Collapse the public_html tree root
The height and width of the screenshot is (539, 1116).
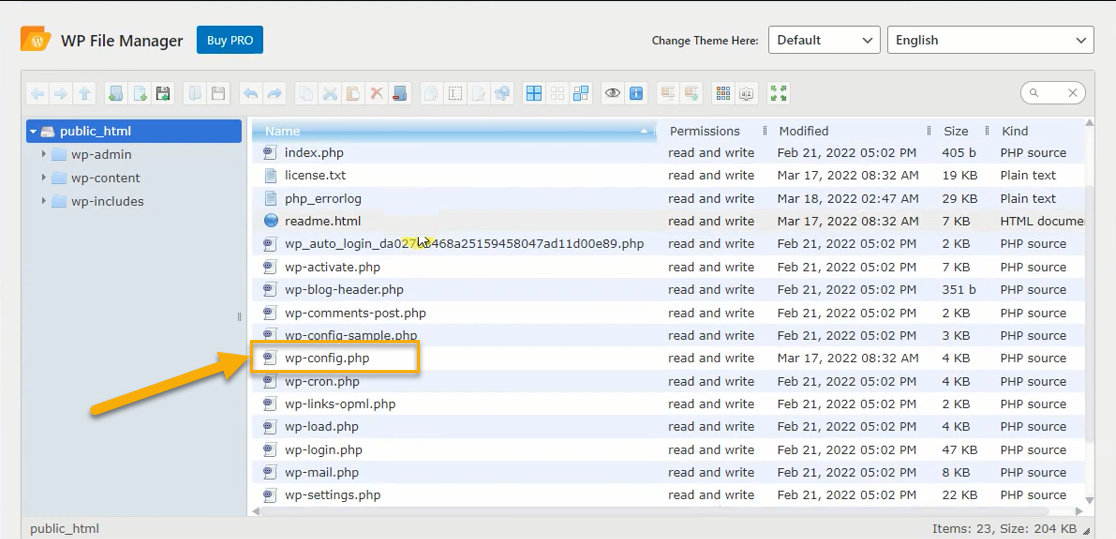(33, 131)
